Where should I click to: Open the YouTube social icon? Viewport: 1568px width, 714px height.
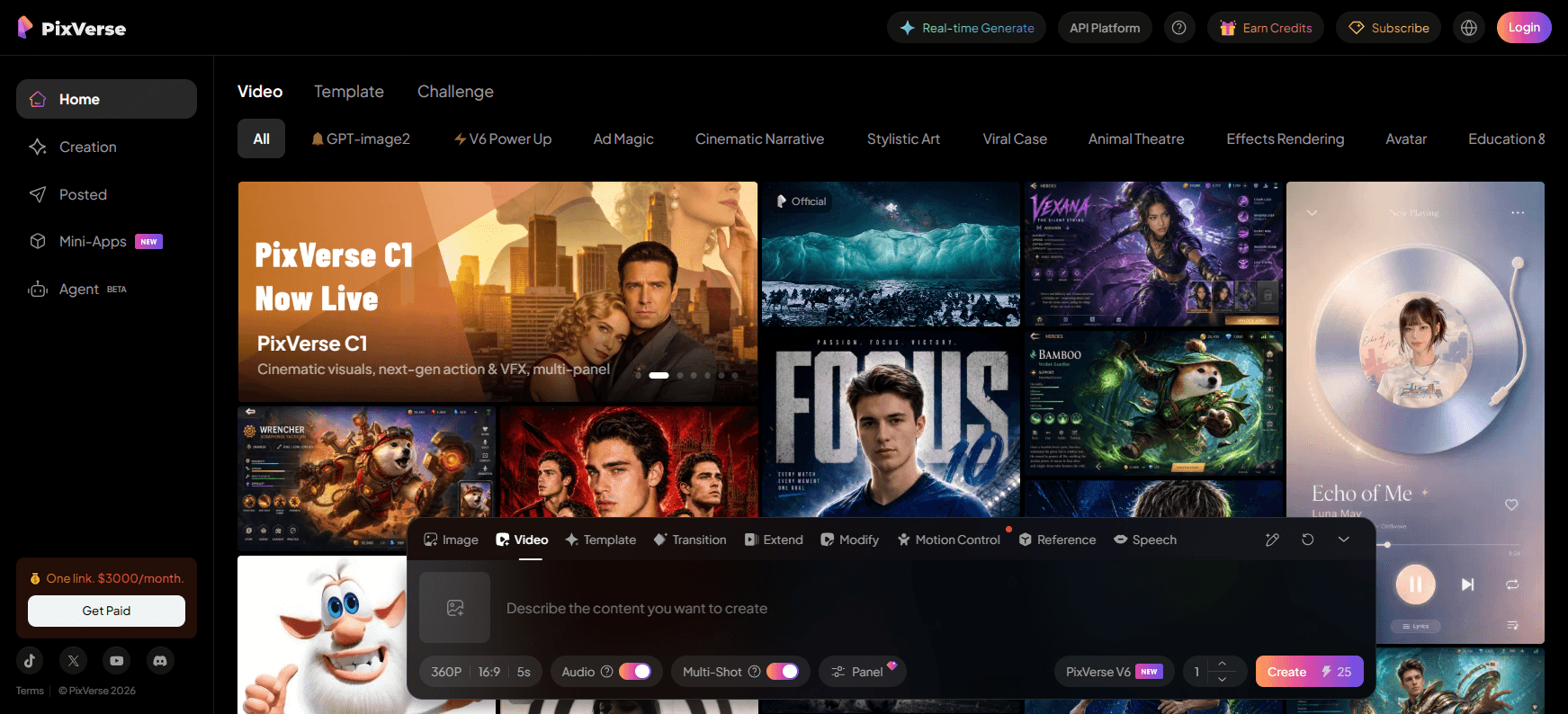point(117,660)
